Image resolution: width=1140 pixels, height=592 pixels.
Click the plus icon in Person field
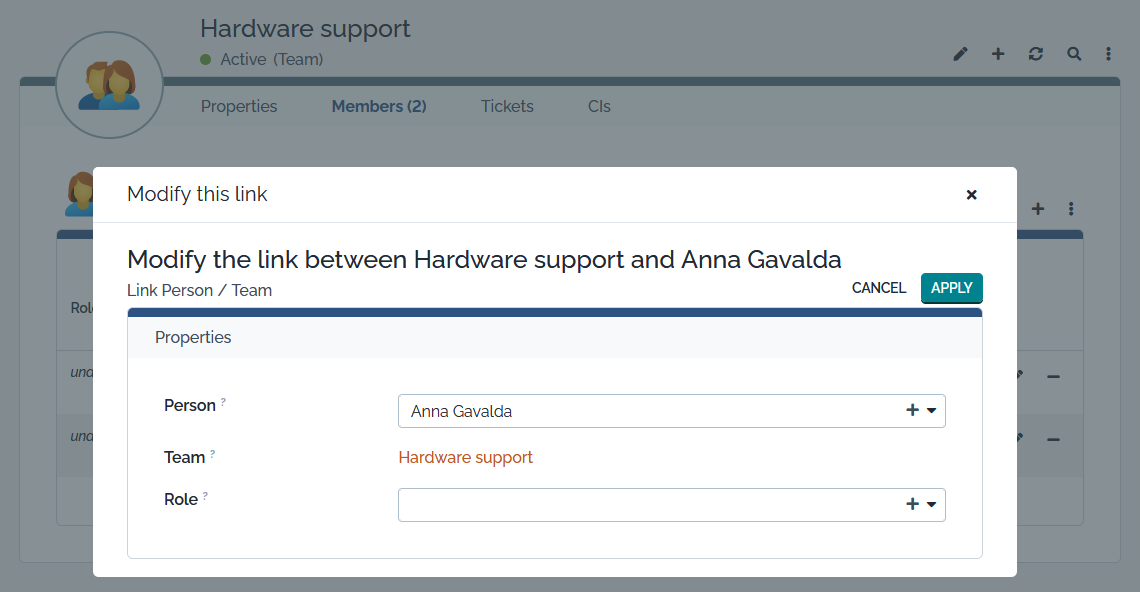(x=912, y=411)
